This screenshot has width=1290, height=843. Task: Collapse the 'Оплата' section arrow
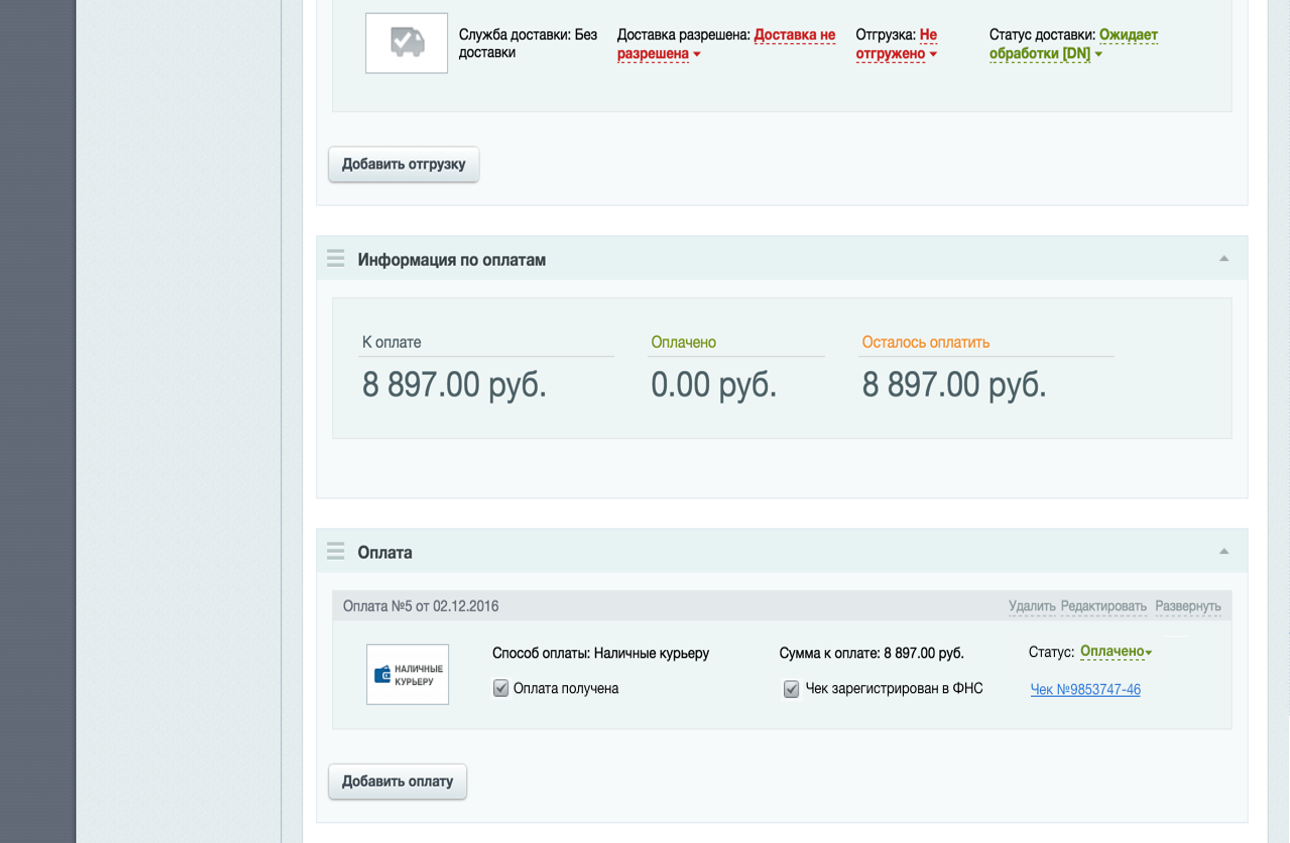[1223, 552]
